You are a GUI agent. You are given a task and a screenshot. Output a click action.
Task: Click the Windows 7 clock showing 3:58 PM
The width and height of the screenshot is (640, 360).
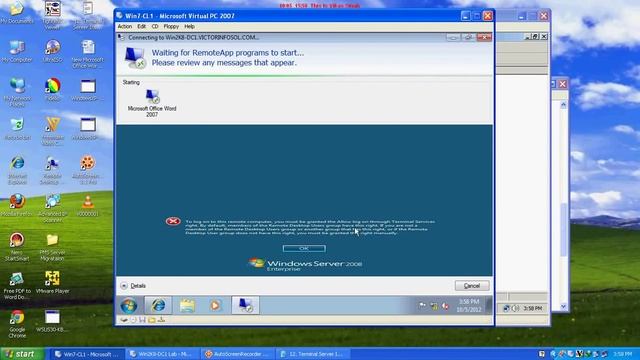tap(469, 305)
